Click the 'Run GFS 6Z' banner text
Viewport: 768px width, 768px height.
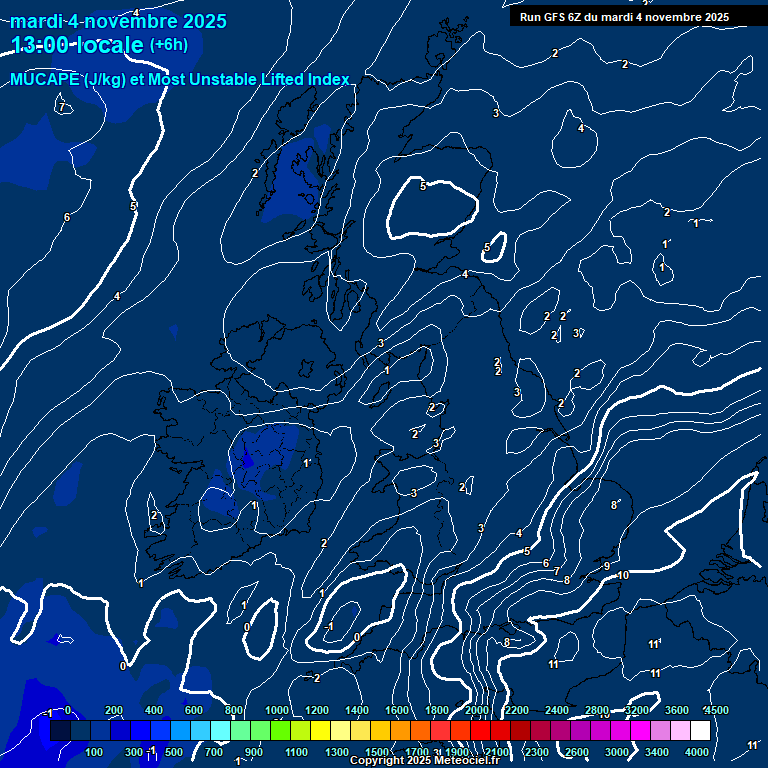pyautogui.click(x=624, y=17)
